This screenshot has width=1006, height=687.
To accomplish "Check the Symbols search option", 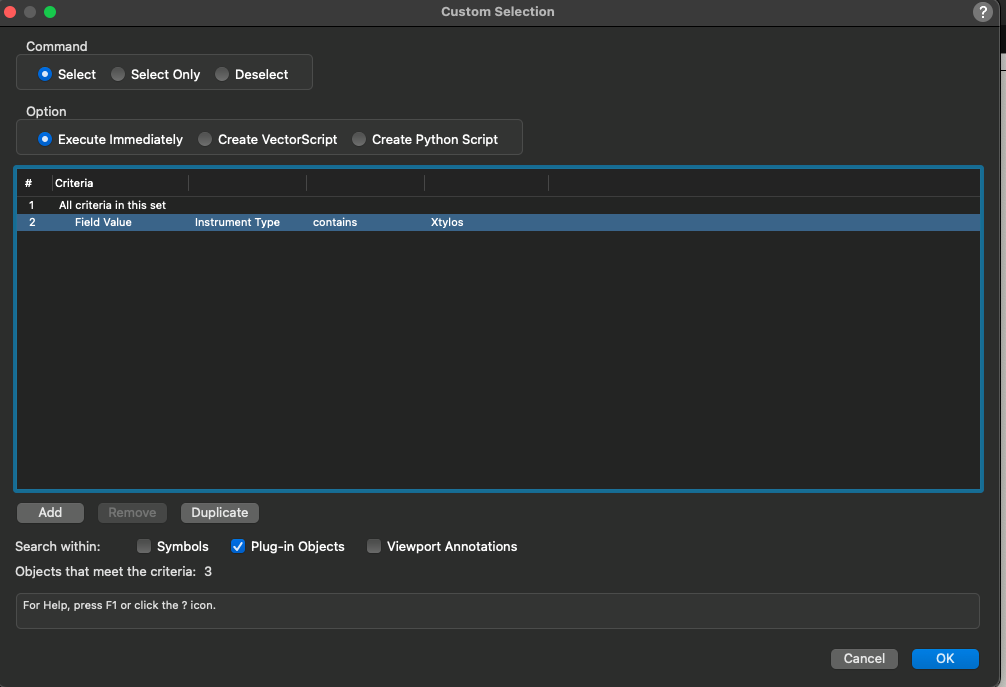I will (144, 546).
